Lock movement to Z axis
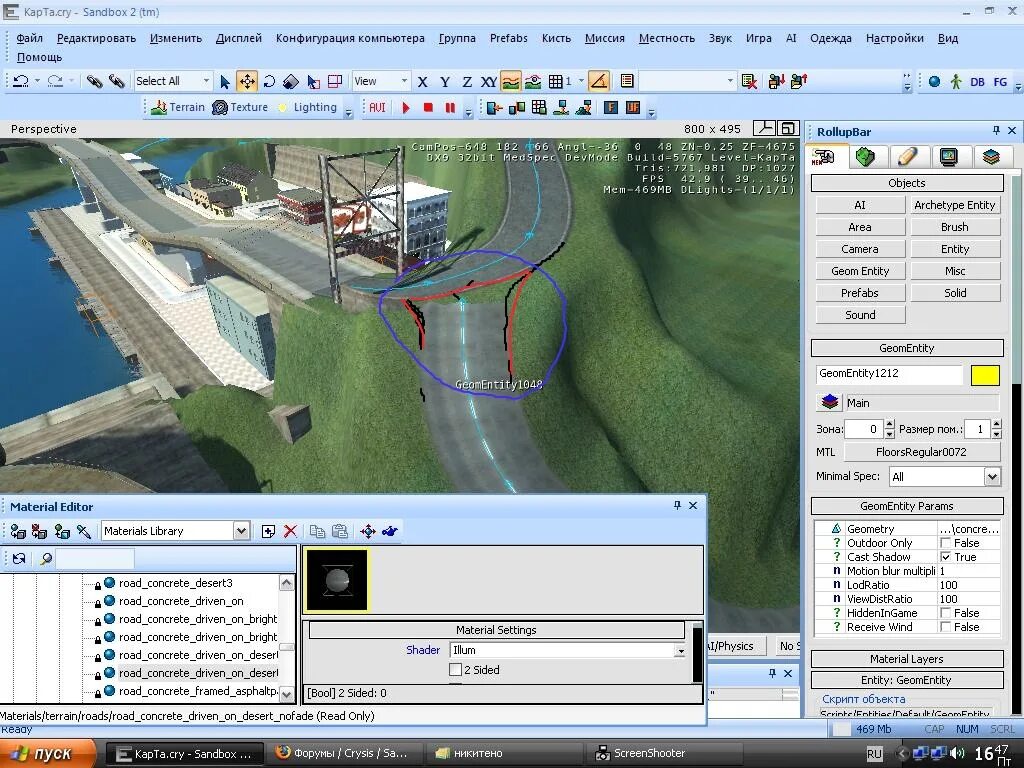1024x768 pixels. (x=467, y=82)
